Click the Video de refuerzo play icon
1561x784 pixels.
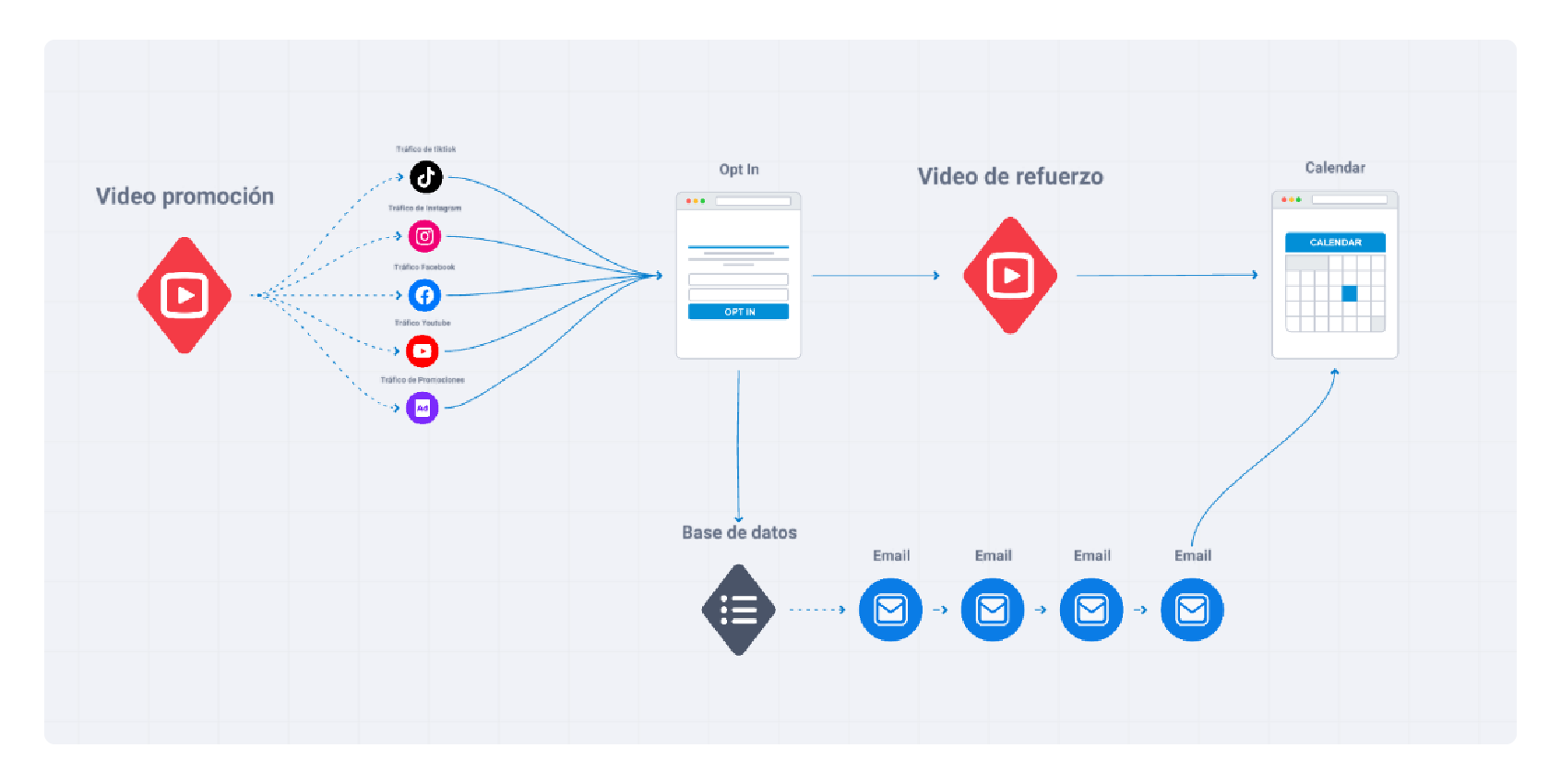(1010, 275)
